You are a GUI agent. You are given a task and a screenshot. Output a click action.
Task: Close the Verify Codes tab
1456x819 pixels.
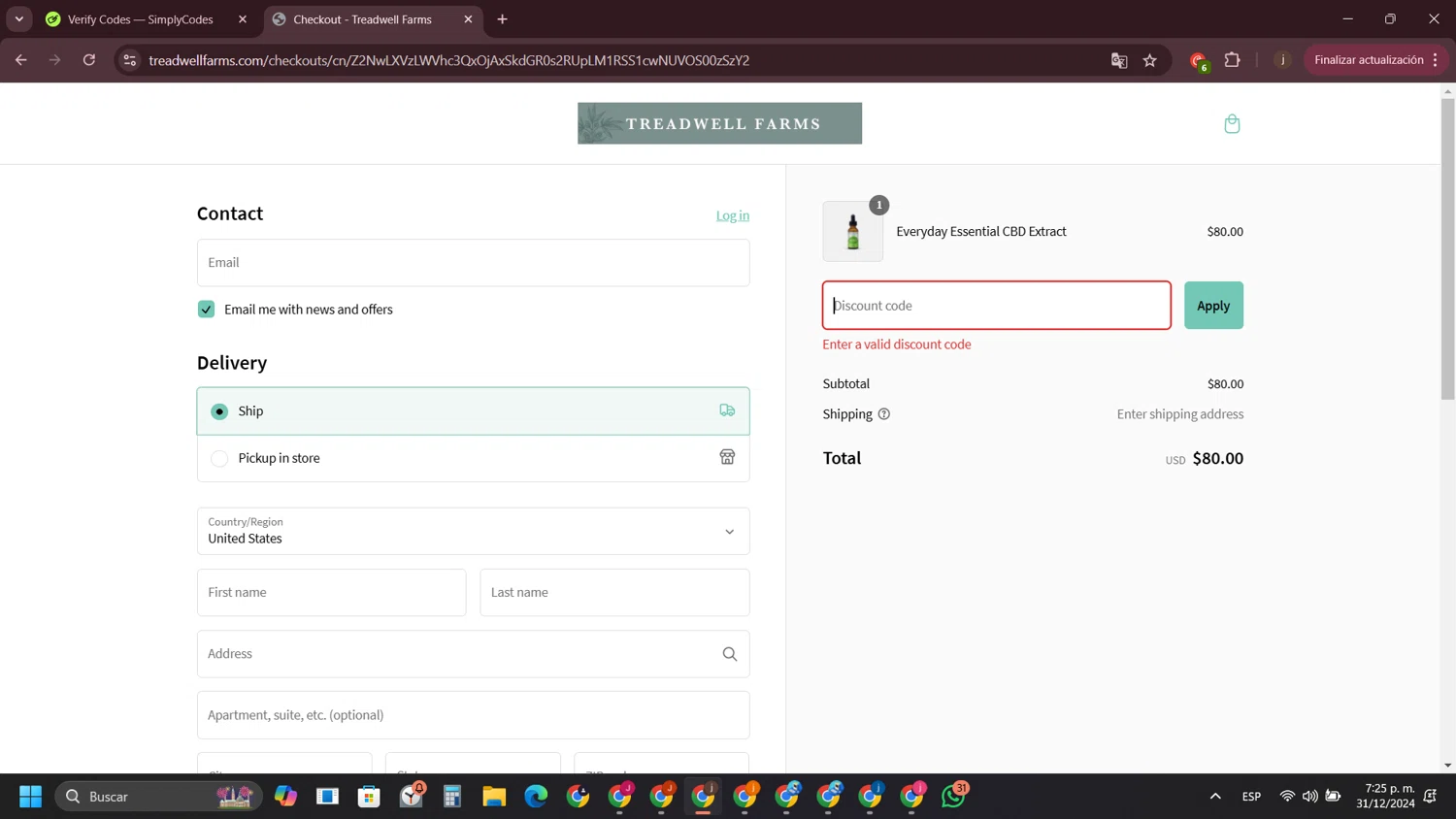click(x=243, y=19)
